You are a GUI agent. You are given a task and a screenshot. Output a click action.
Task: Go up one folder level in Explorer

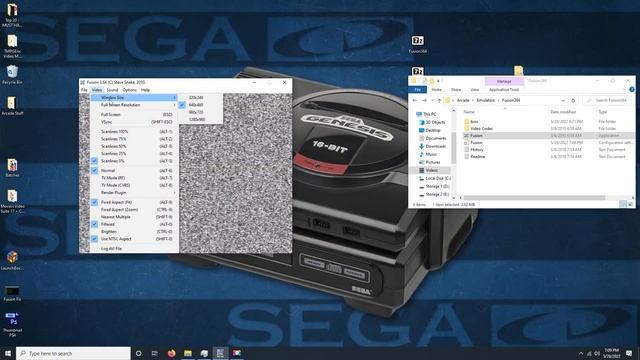click(439, 100)
